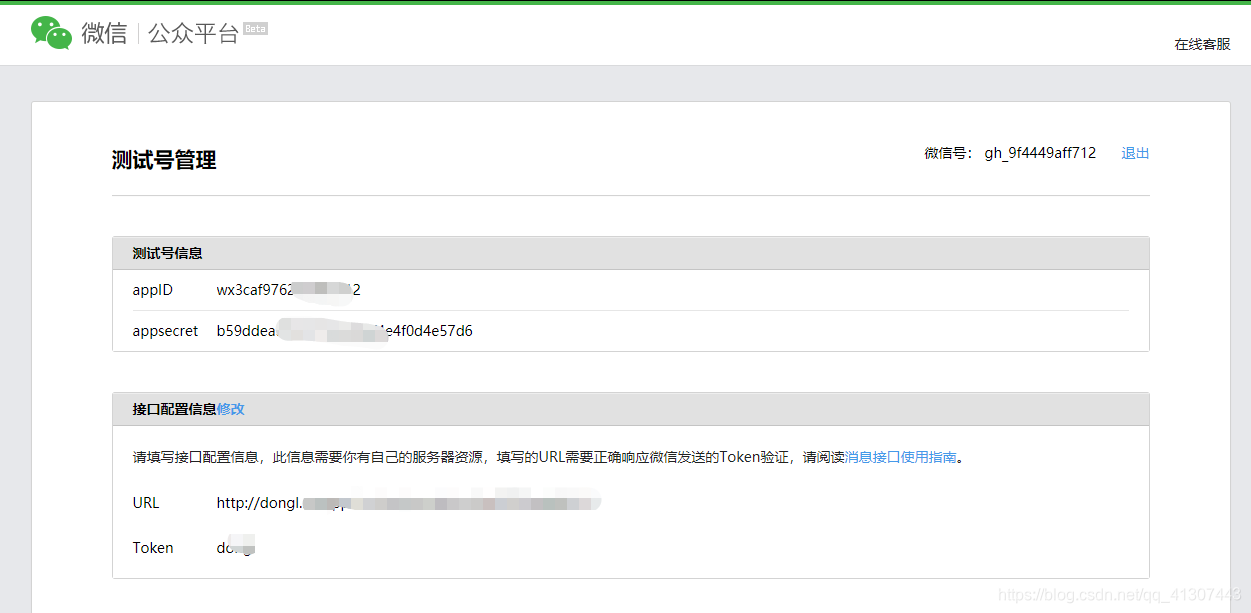This screenshot has height=613, width=1251.
Task: Select the appID value starting wx3caf
Action: 289,290
